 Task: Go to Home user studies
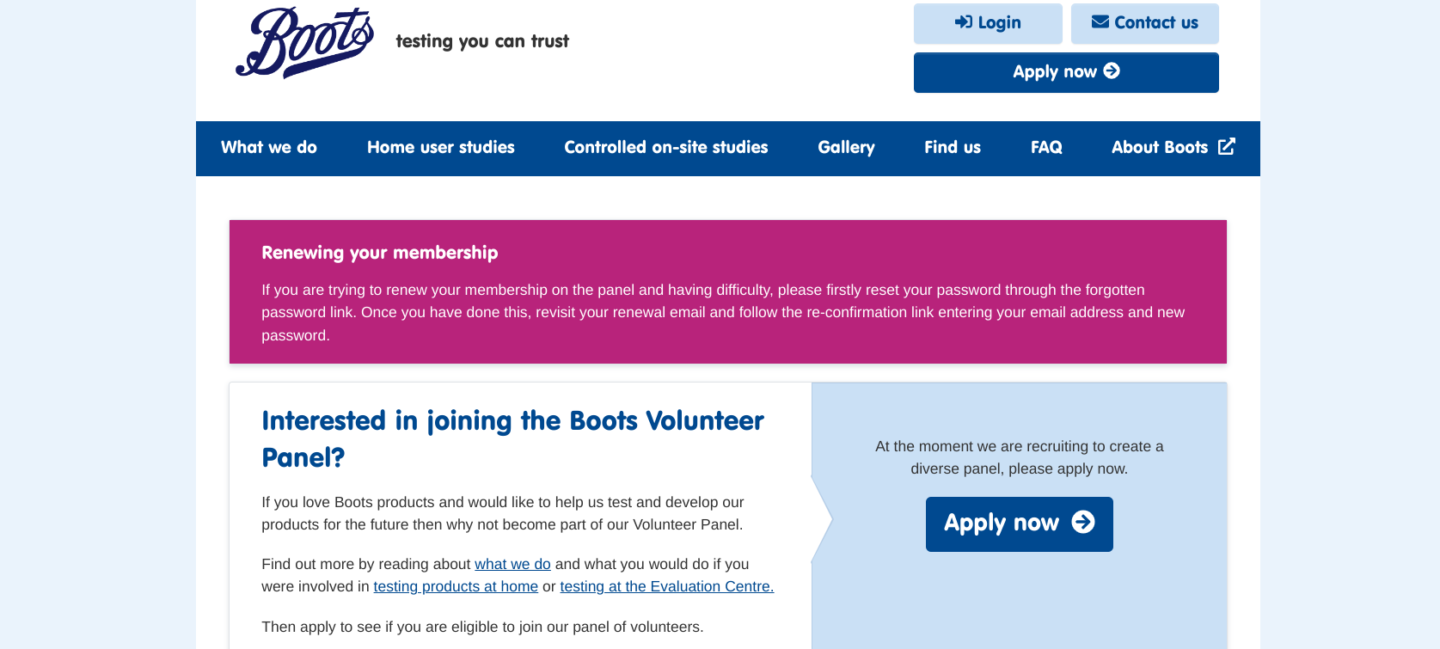[441, 148]
